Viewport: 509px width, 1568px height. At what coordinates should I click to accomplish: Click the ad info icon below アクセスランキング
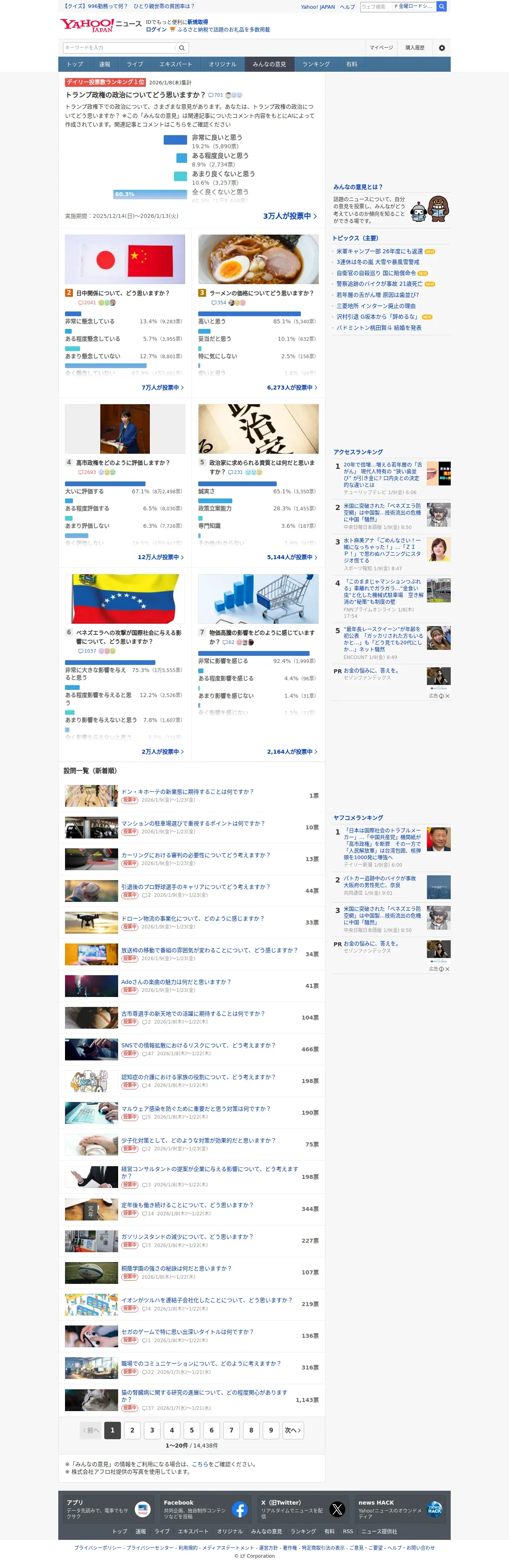tap(442, 696)
